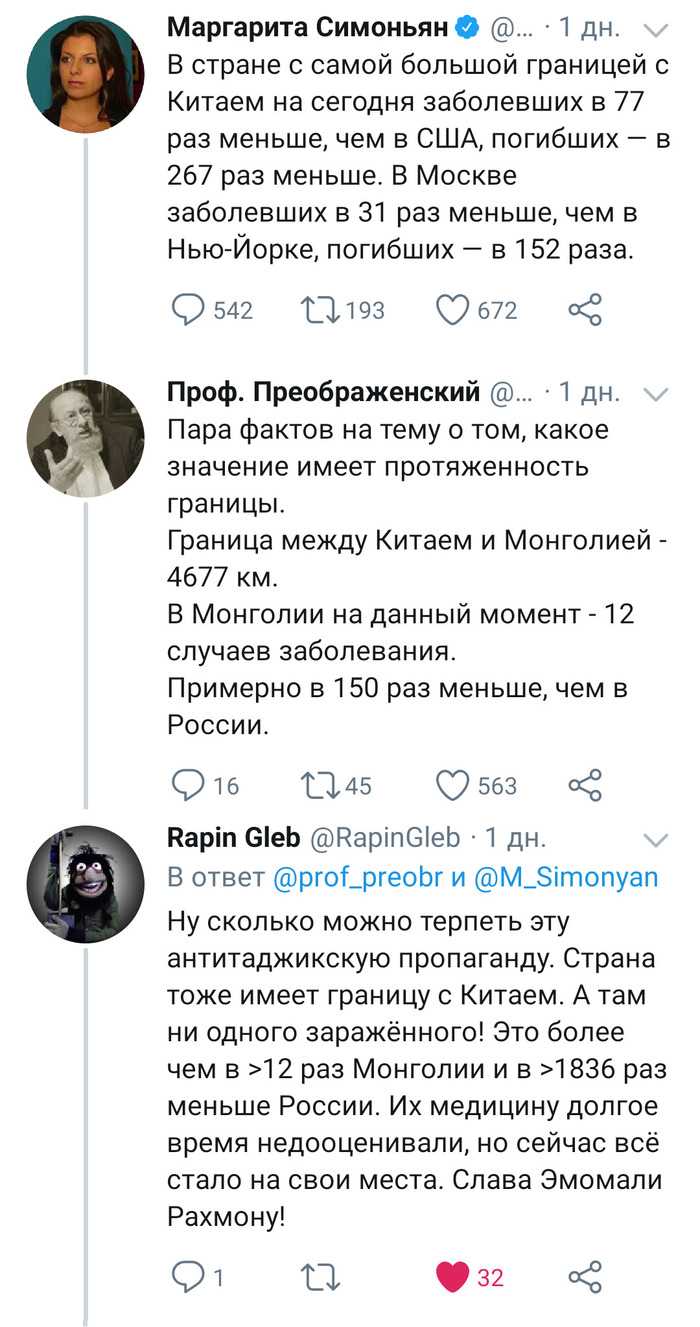Open options chevron on Маргарита Симоньян's tweet
Screen dimensions: 700x1327
point(656,30)
